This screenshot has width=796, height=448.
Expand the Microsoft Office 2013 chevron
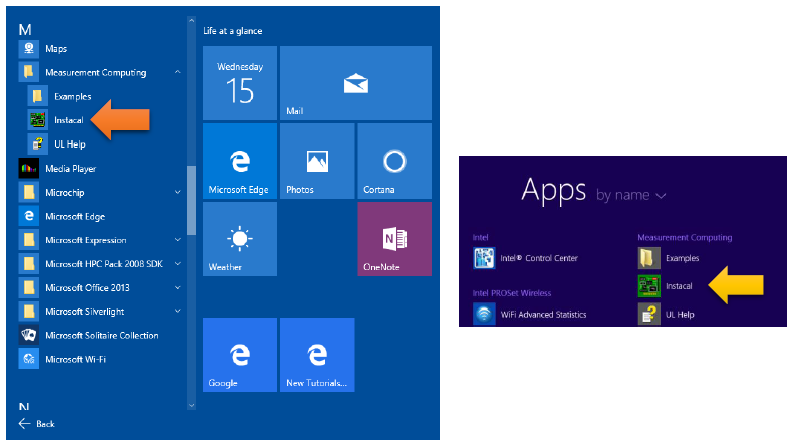click(x=178, y=287)
